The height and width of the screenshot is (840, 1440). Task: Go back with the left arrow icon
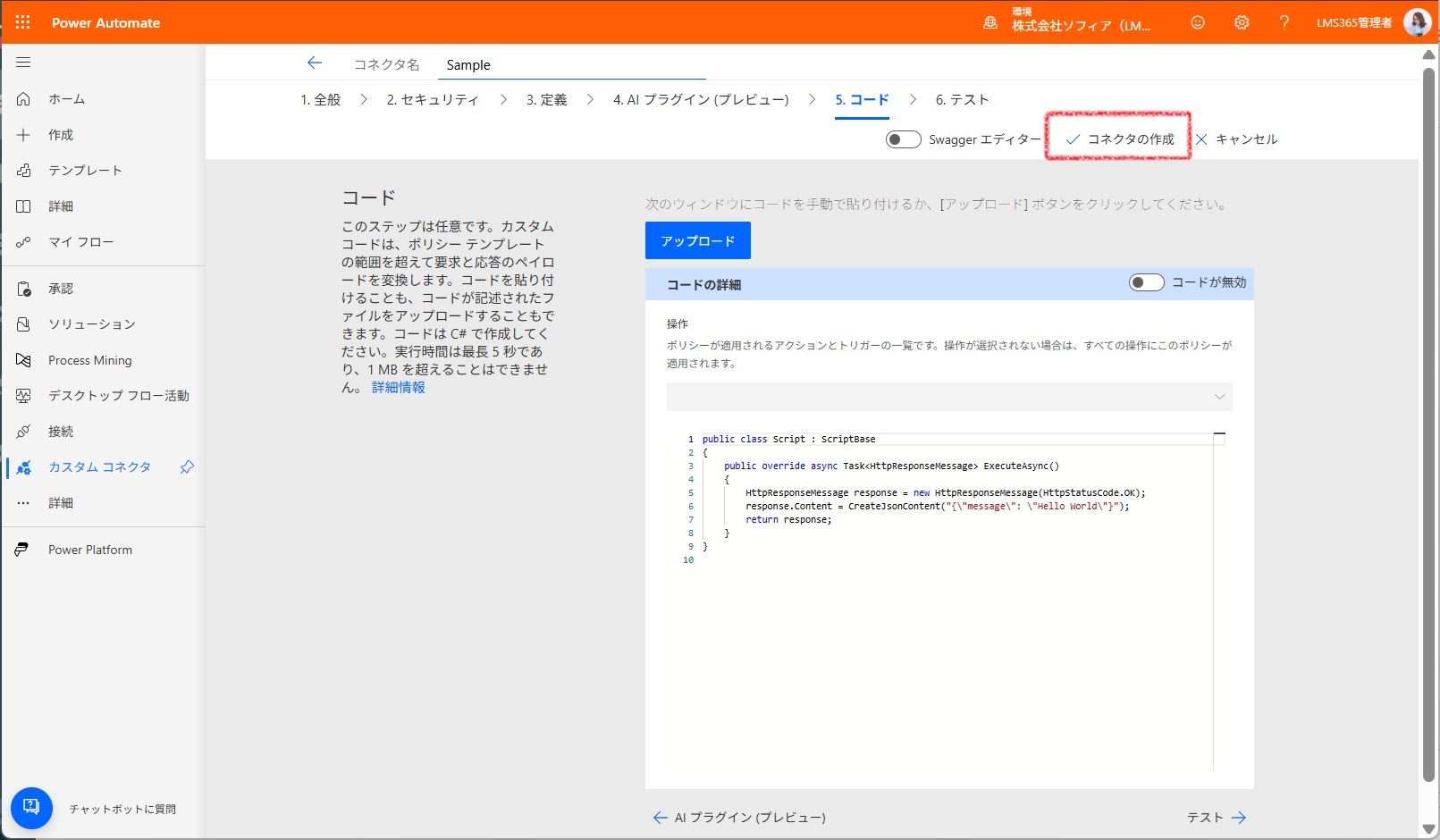(x=315, y=63)
